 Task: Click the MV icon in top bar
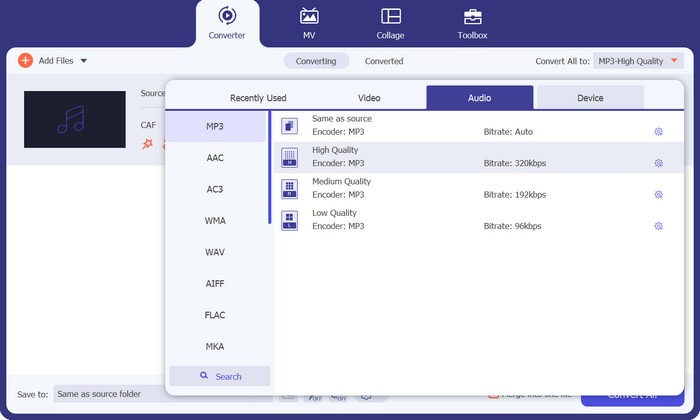(x=309, y=16)
